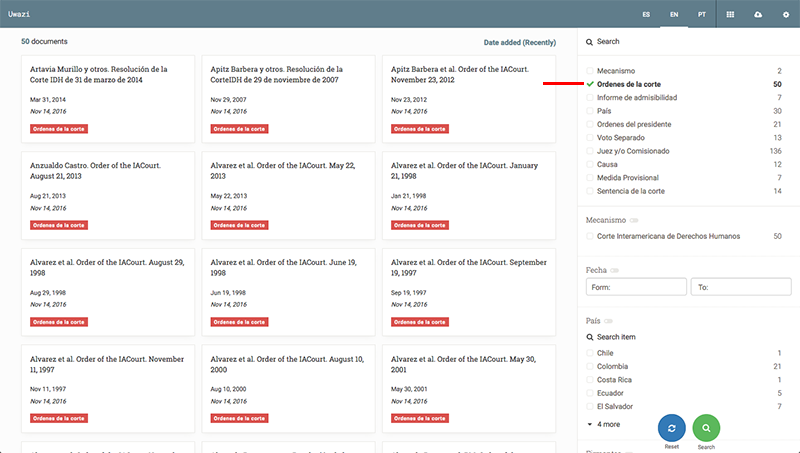The width and height of the screenshot is (800, 453).
Task: Open Alvarez et al. May 30, 2001 card
Action: tap(469, 389)
